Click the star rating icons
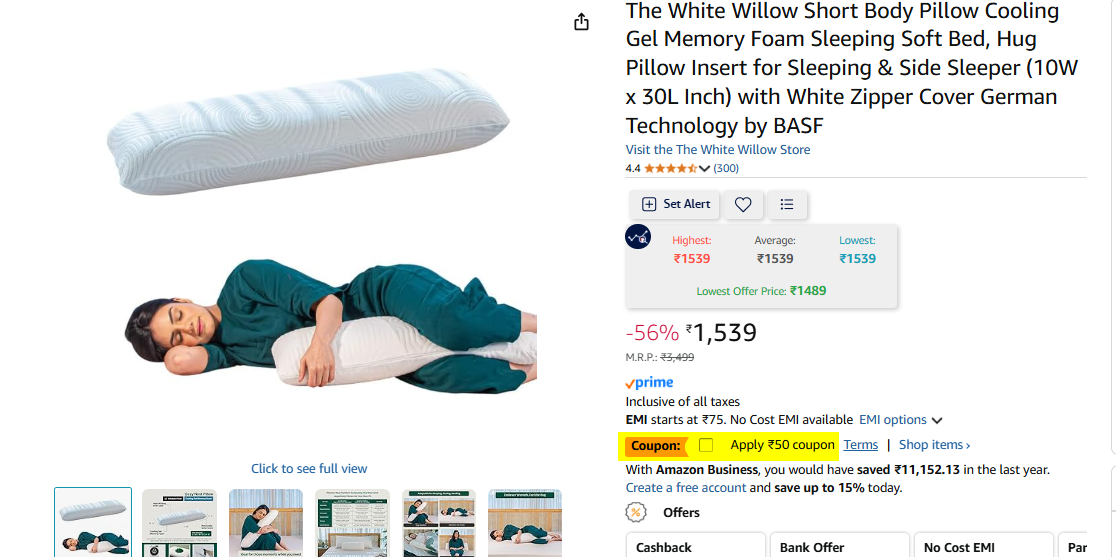Screen dimensions: 1116x557 (670, 169)
